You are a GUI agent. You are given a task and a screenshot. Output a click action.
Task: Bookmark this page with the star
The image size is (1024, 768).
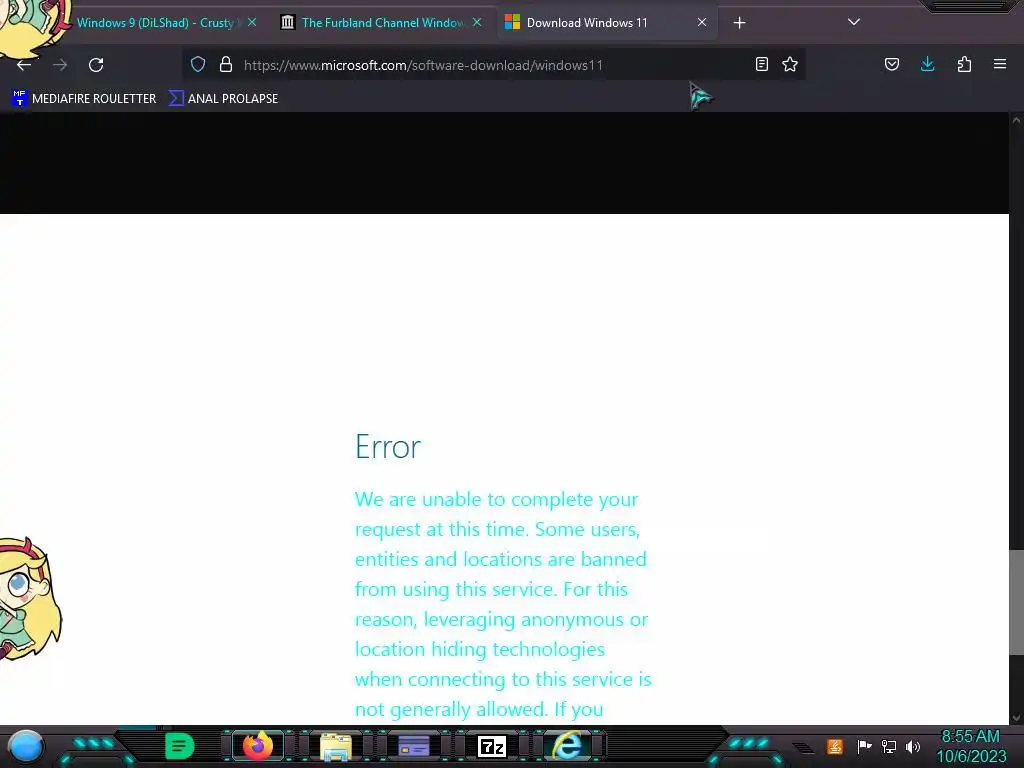point(790,64)
